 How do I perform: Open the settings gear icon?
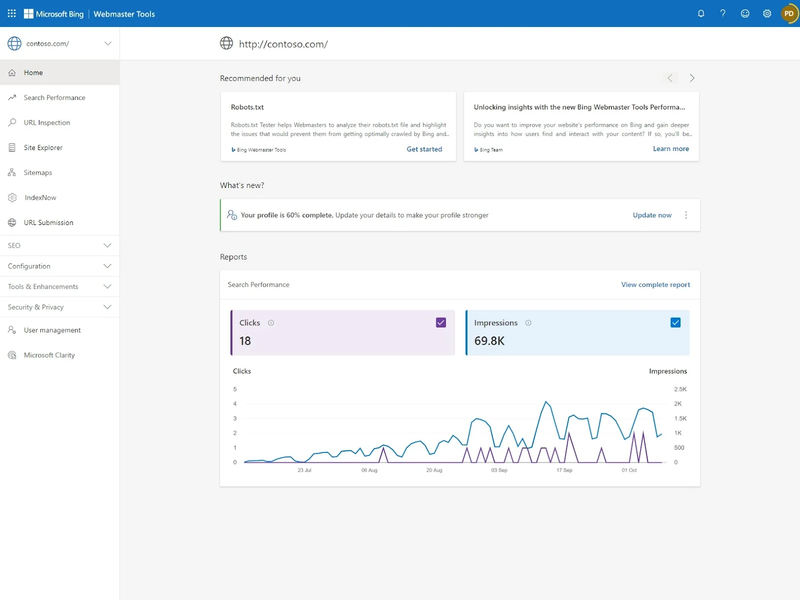click(767, 14)
